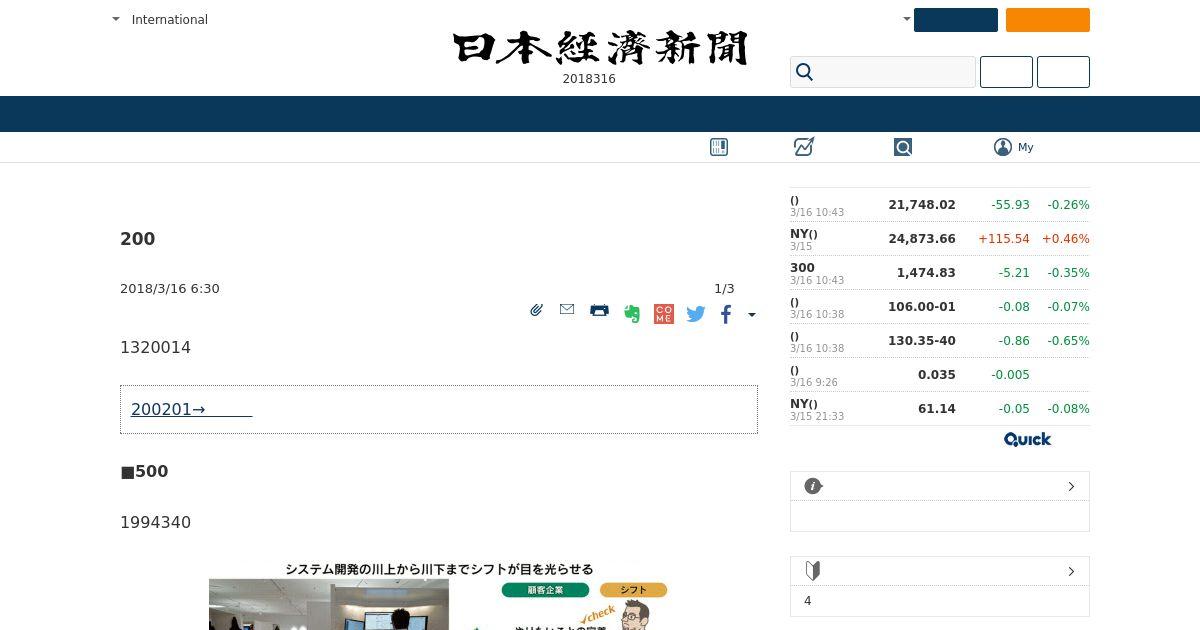
Task: Click the ■500 section heading
Action: click(144, 471)
